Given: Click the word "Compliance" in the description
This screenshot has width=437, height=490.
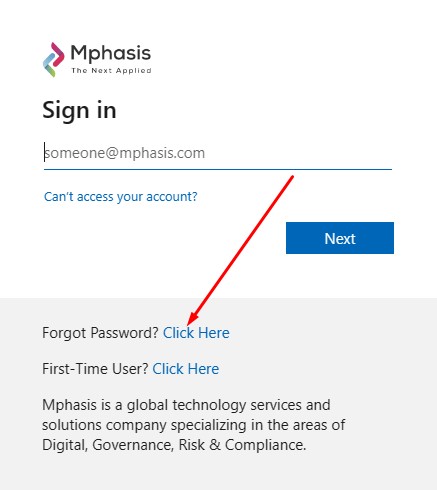Looking at the screenshot, I should pos(265,445).
